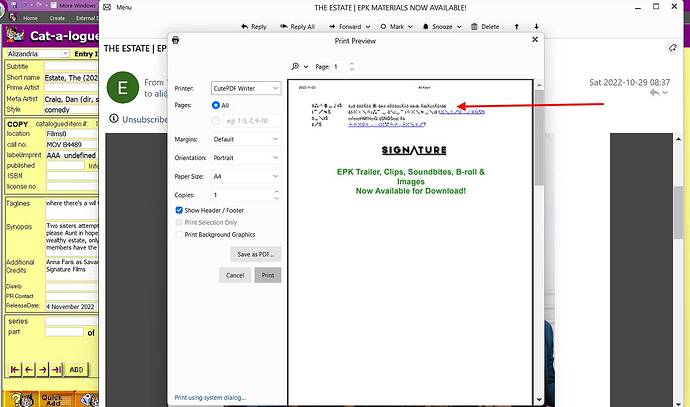Go to previous message up arrow
Screen dimensions: 690x407
point(517,27)
